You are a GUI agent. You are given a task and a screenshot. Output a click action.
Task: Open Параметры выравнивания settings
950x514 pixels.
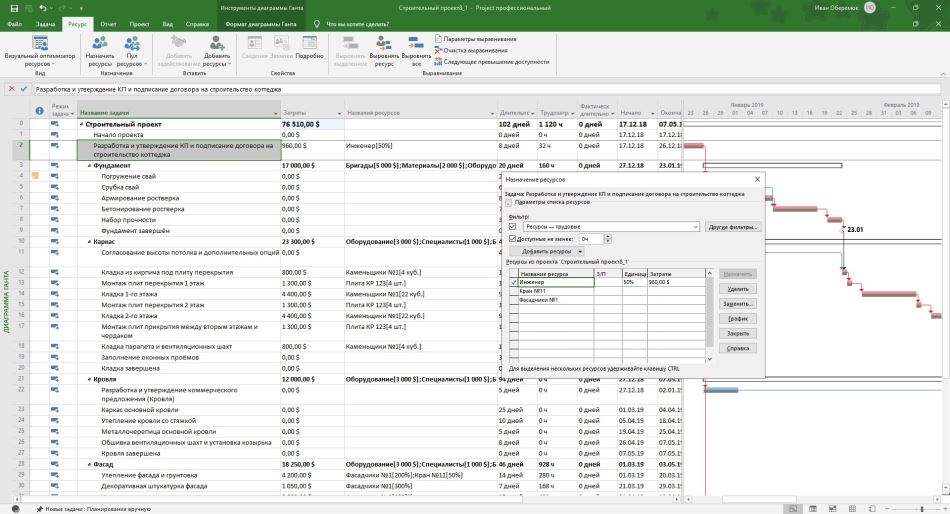click(x=475, y=39)
